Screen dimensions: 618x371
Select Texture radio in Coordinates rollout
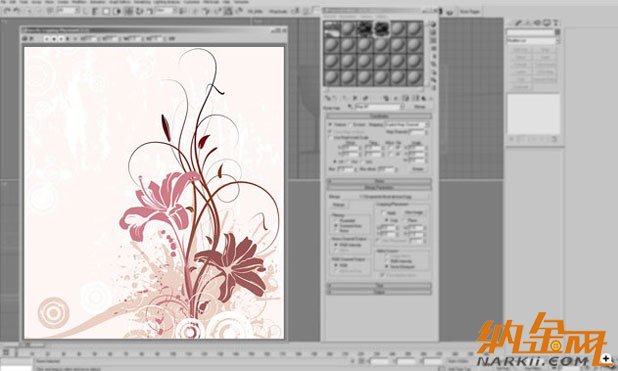tap(330, 125)
